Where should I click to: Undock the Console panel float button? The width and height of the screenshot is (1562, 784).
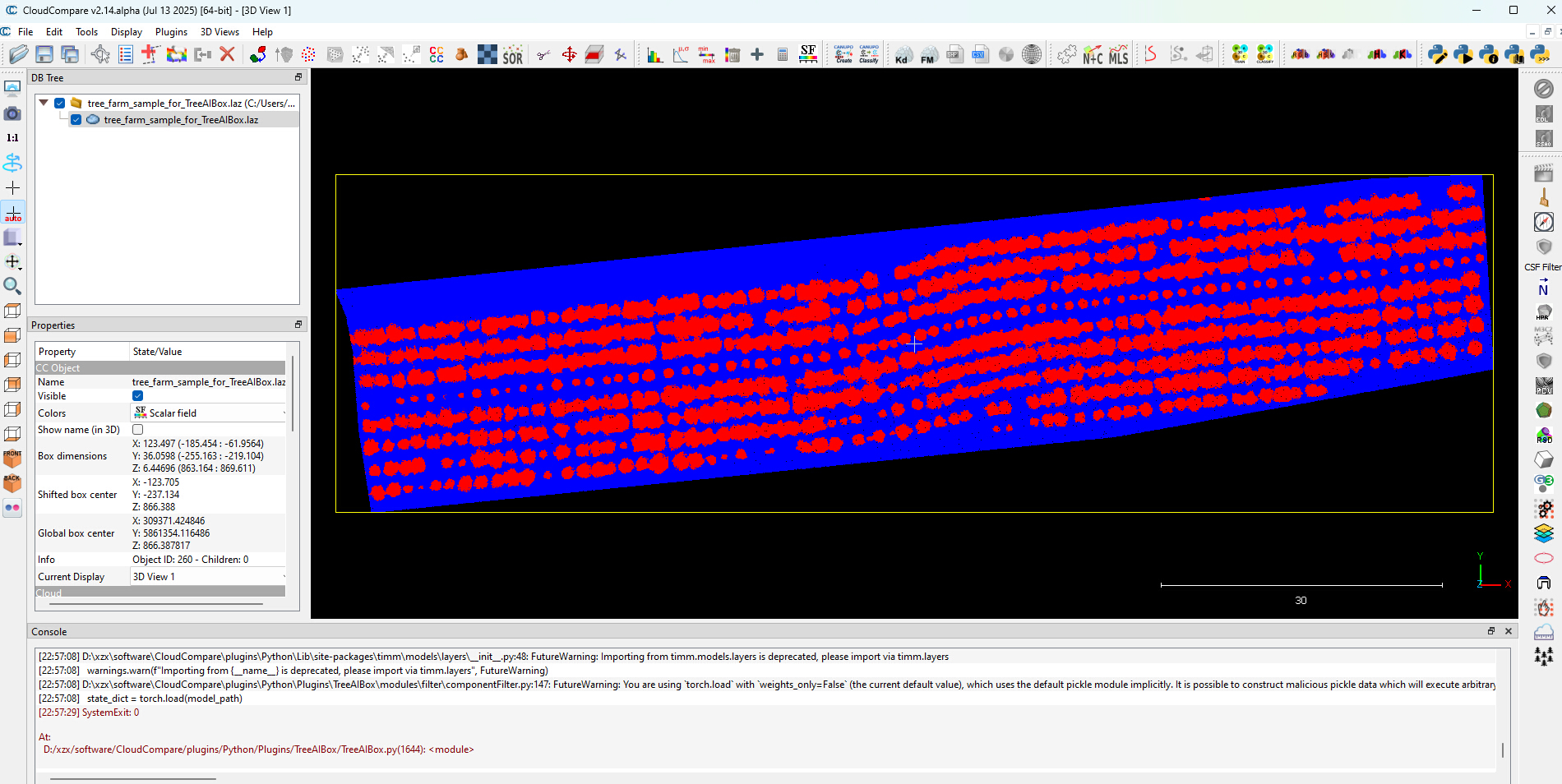click(1491, 631)
